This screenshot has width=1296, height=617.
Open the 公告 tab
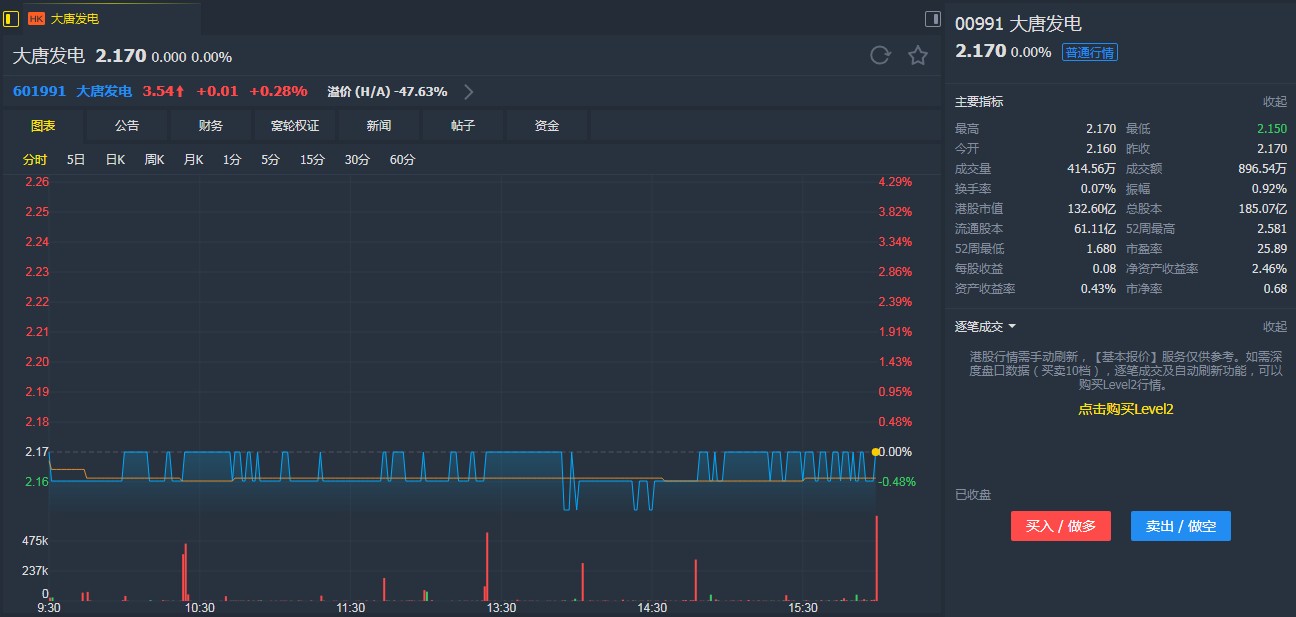[127, 126]
